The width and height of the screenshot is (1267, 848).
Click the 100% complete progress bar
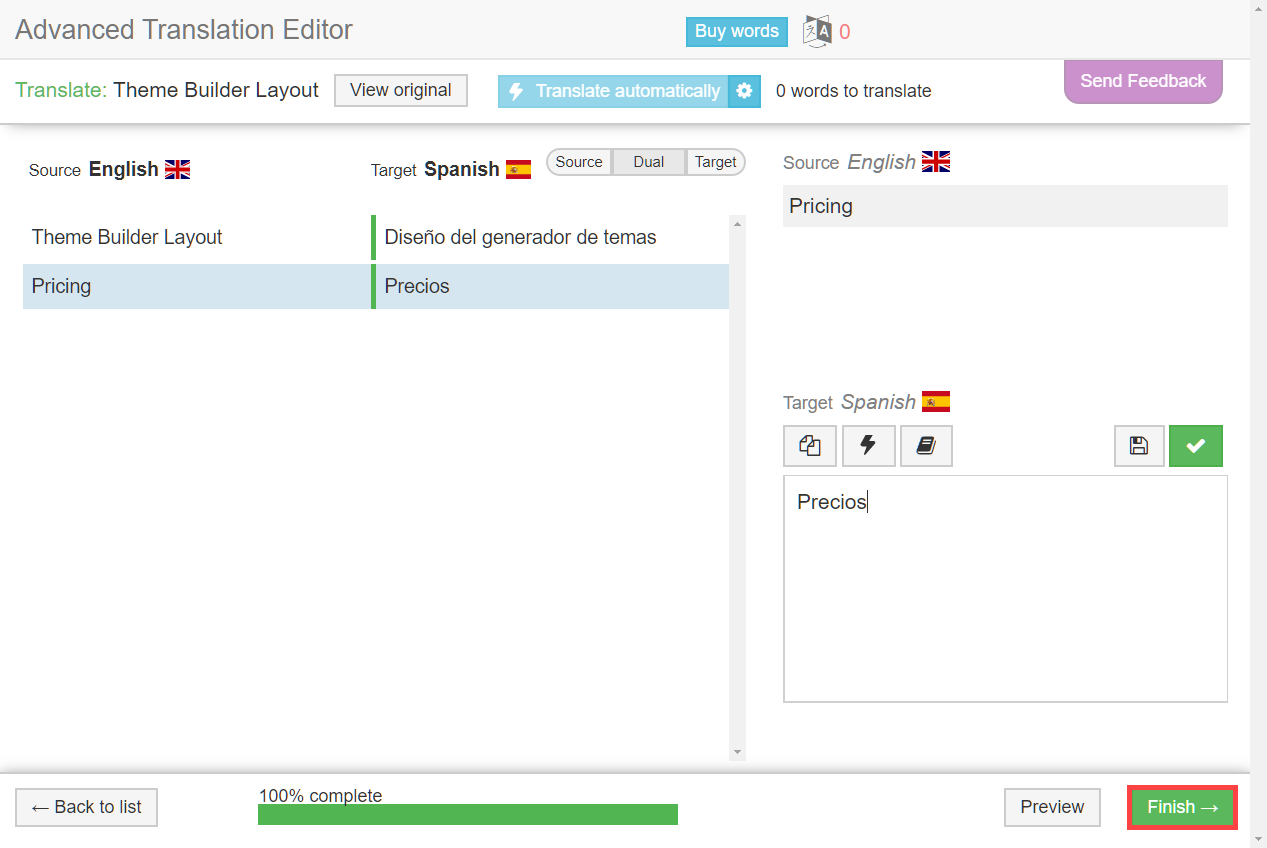[x=468, y=814]
